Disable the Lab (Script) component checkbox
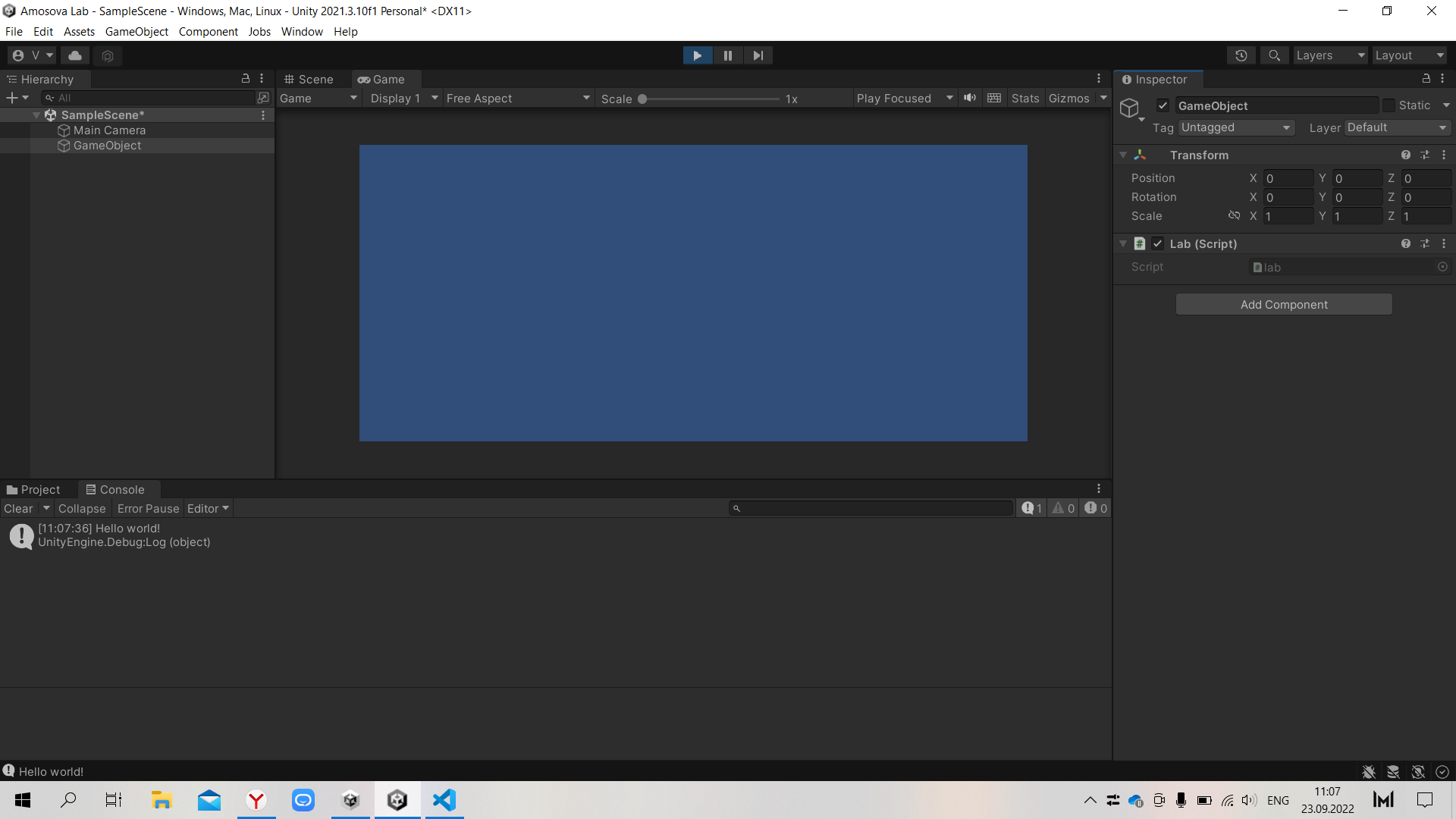This screenshot has width=1456, height=819. click(1158, 243)
